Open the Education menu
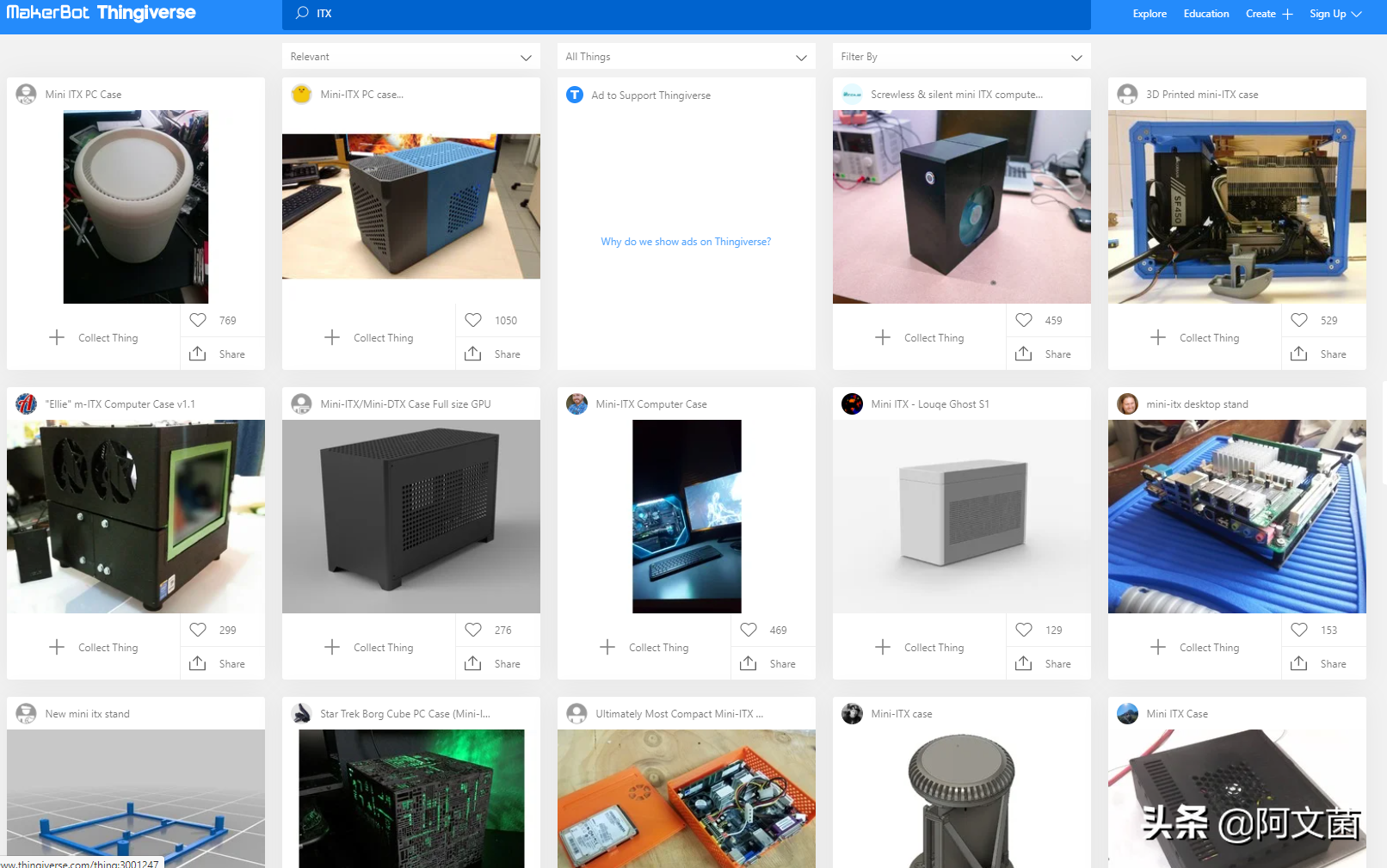 (1206, 14)
